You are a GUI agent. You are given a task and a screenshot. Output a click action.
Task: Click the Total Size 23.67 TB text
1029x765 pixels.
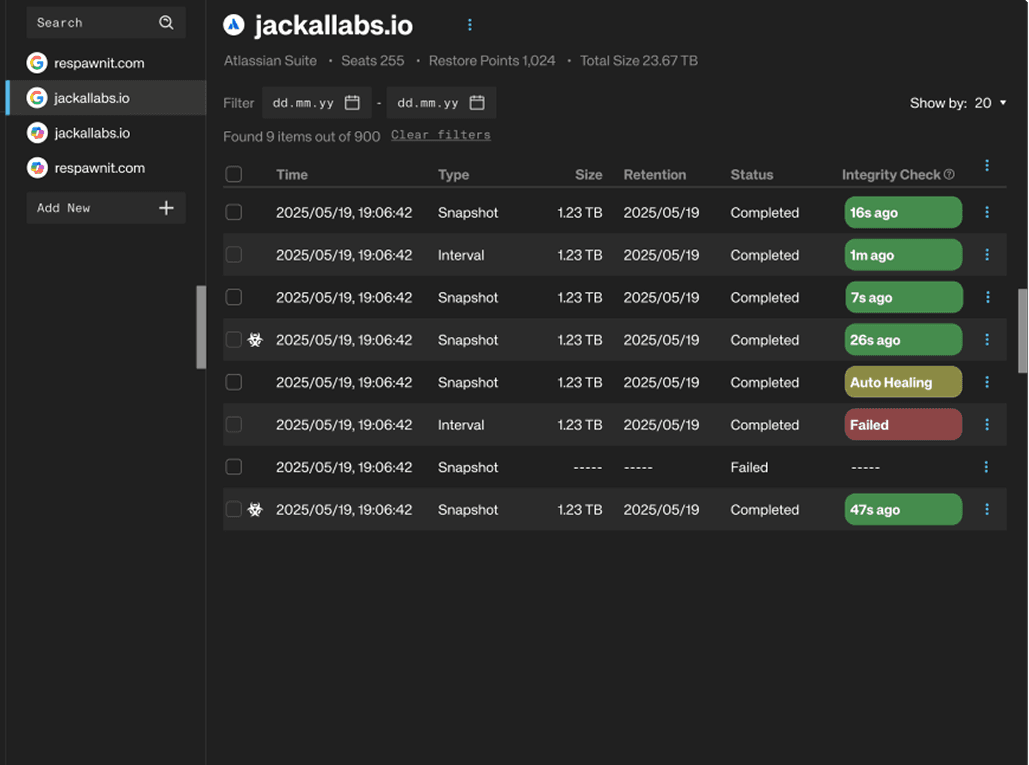coord(639,61)
